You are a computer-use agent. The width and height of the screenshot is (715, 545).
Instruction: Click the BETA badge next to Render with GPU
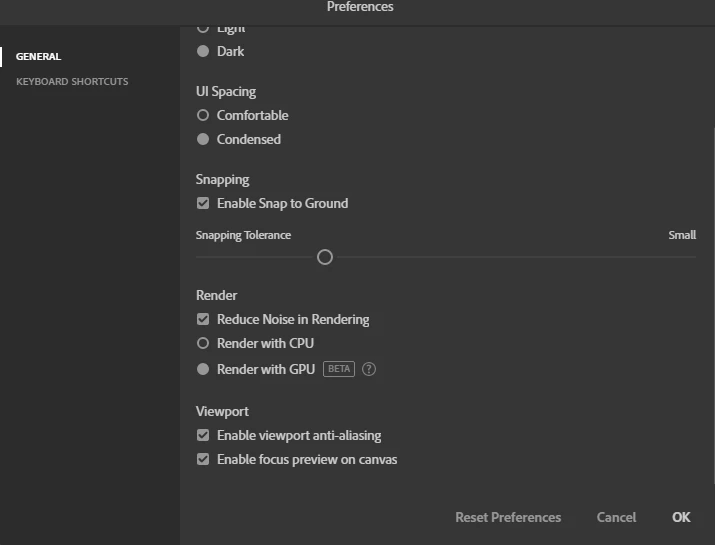pyautogui.click(x=339, y=369)
